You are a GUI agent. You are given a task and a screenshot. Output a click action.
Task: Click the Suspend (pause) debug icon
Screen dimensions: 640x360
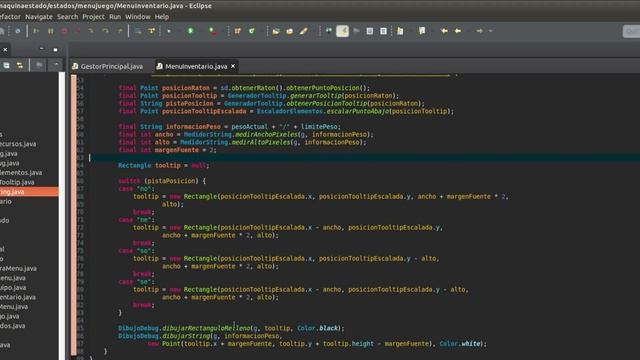pos(51,31)
